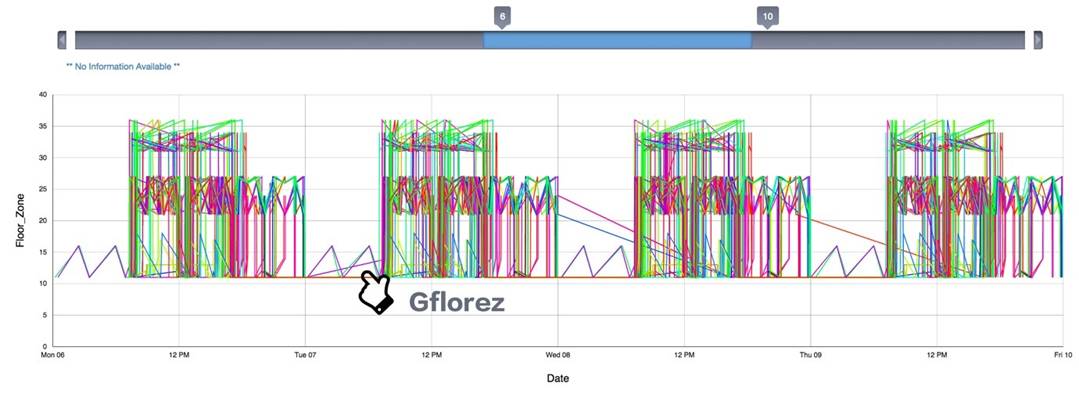
Task: Click the 'No Information Available' text
Action: [123, 67]
